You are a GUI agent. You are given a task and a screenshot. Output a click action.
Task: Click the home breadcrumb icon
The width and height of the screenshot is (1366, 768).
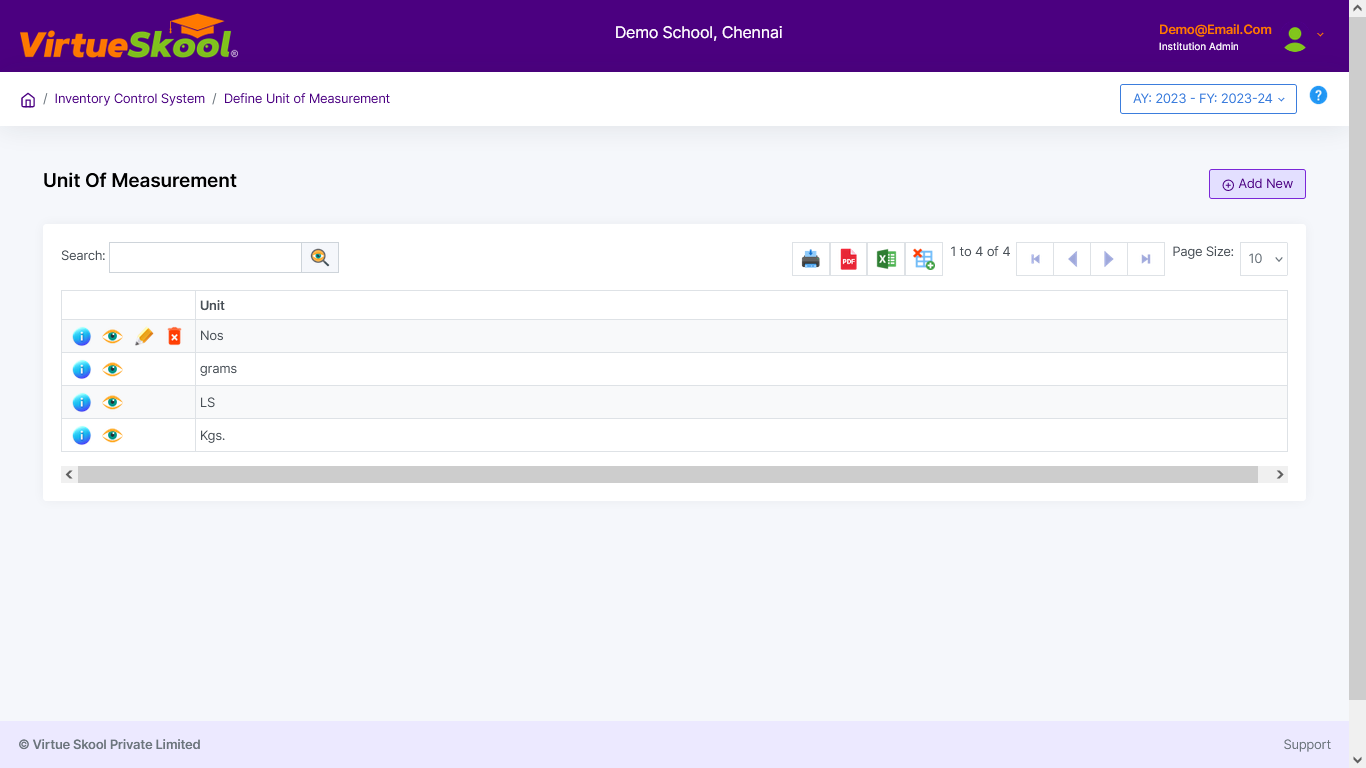(x=28, y=100)
